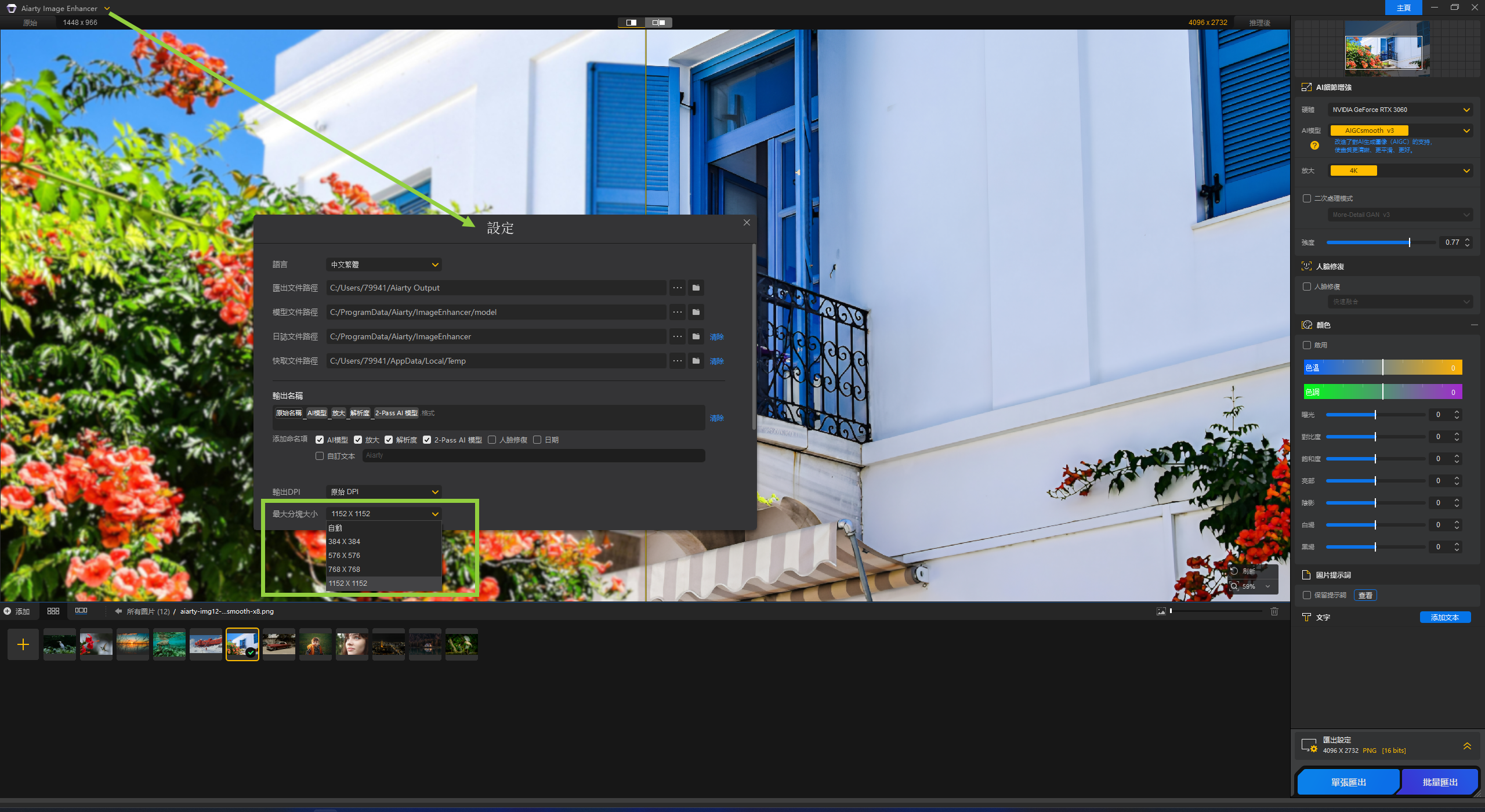The height and width of the screenshot is (812, 1485).
Task: Click the yellow plus add image tile
Action: tap(23, 644)
